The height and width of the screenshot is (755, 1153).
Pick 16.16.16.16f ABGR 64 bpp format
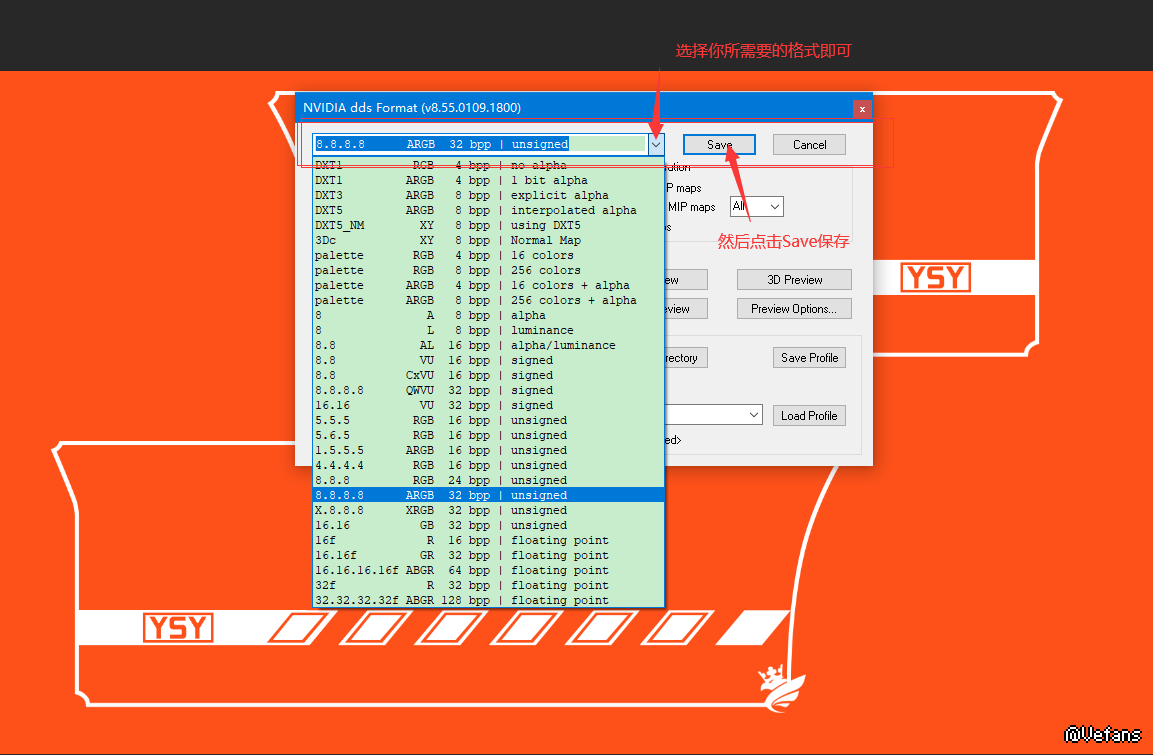pos(489,570)
